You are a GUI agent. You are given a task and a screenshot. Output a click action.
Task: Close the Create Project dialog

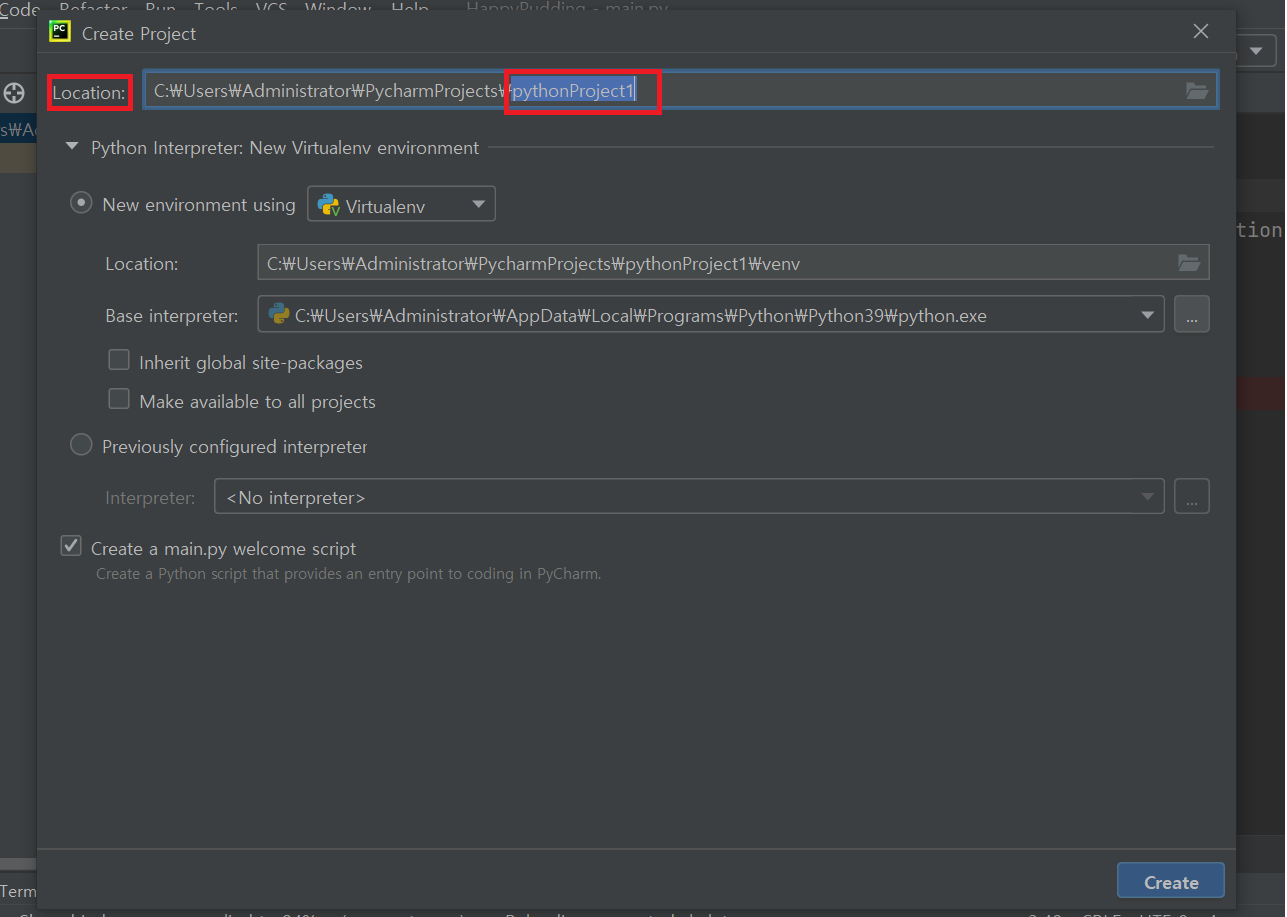tap(1201, 32)
